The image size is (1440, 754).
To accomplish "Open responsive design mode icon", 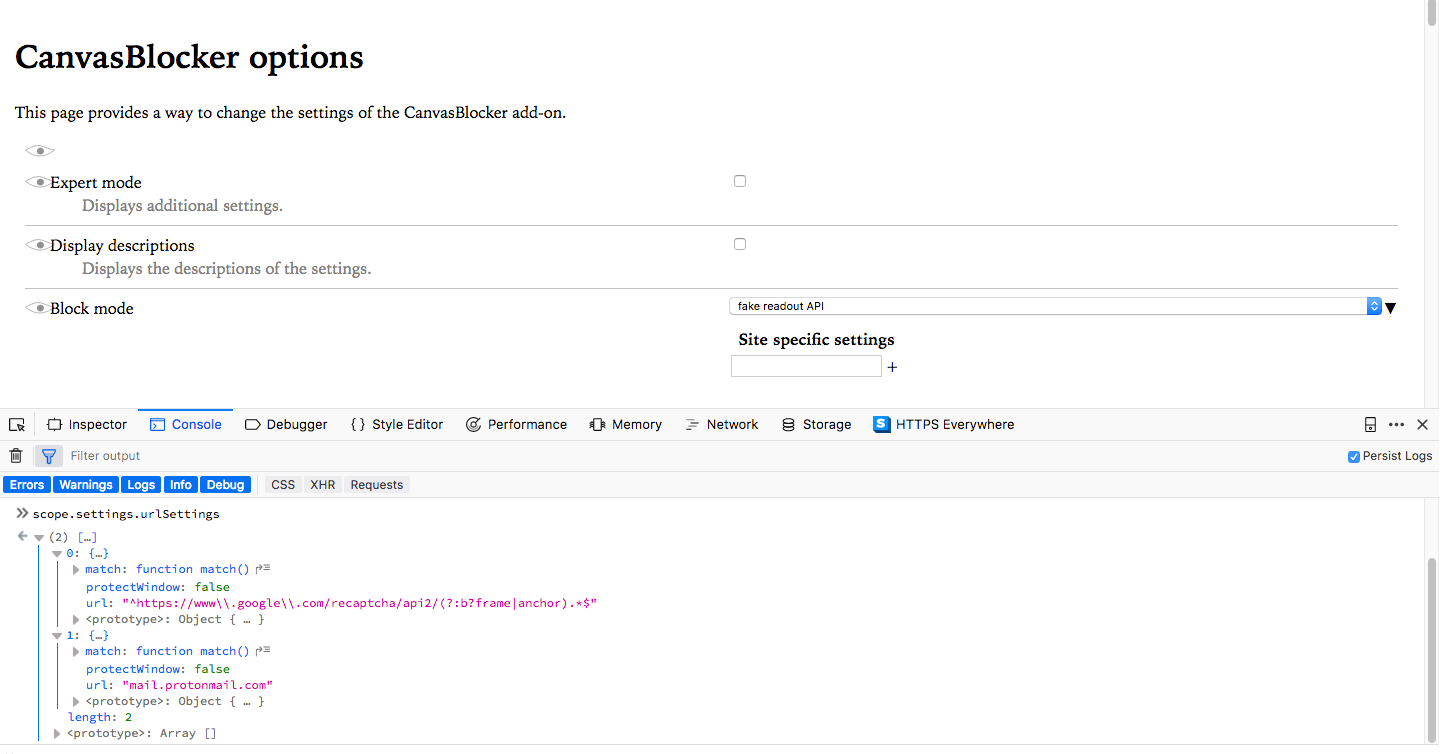I will [1370, 425].
